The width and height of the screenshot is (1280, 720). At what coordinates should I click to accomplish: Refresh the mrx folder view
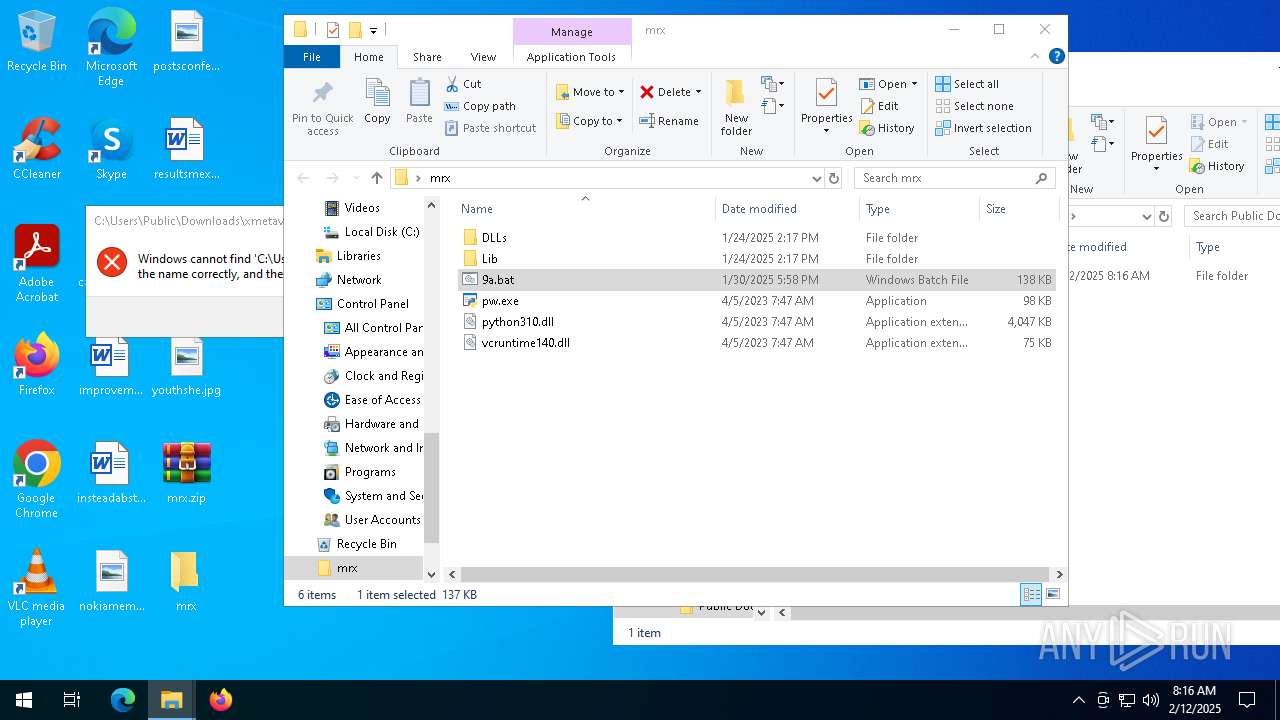click(x=834, y=178)
